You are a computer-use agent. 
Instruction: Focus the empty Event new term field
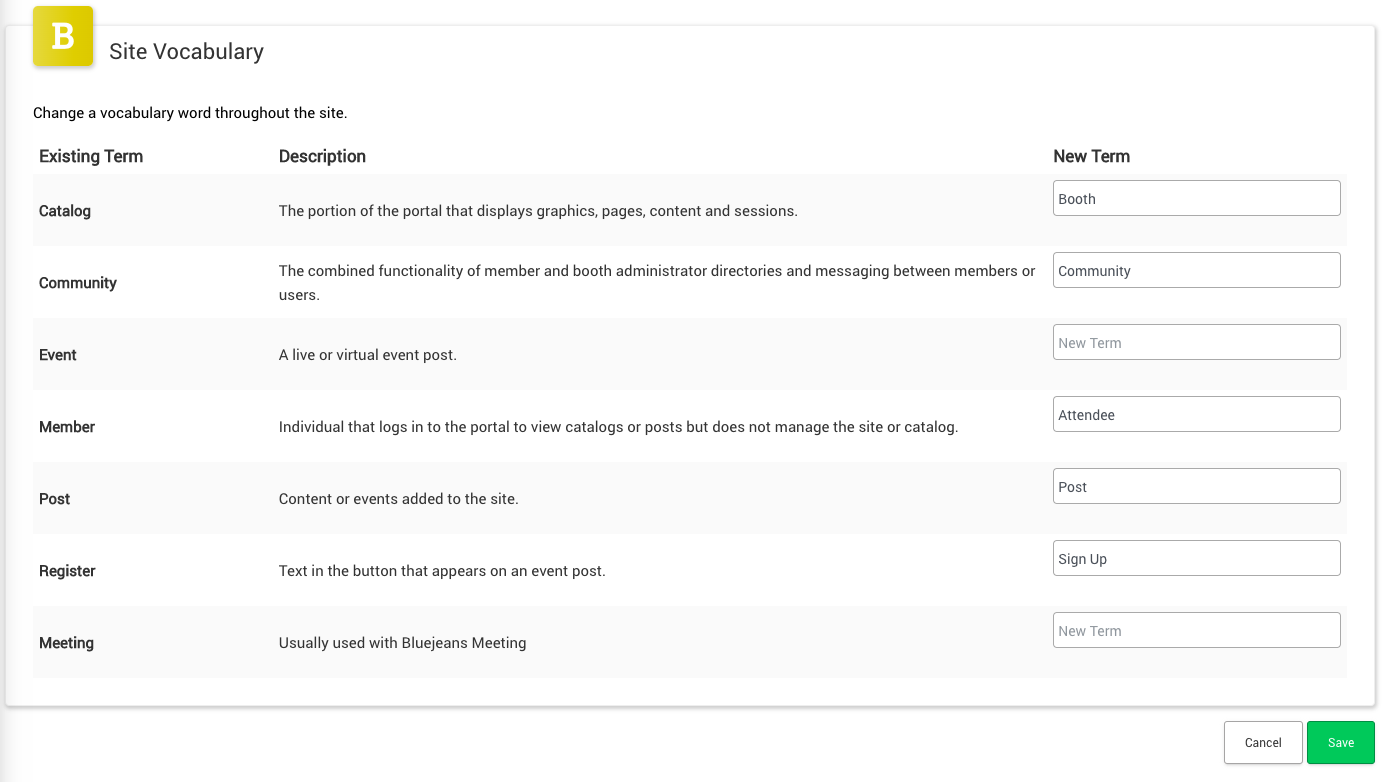pyautogui.click(x=1196, y=342)
